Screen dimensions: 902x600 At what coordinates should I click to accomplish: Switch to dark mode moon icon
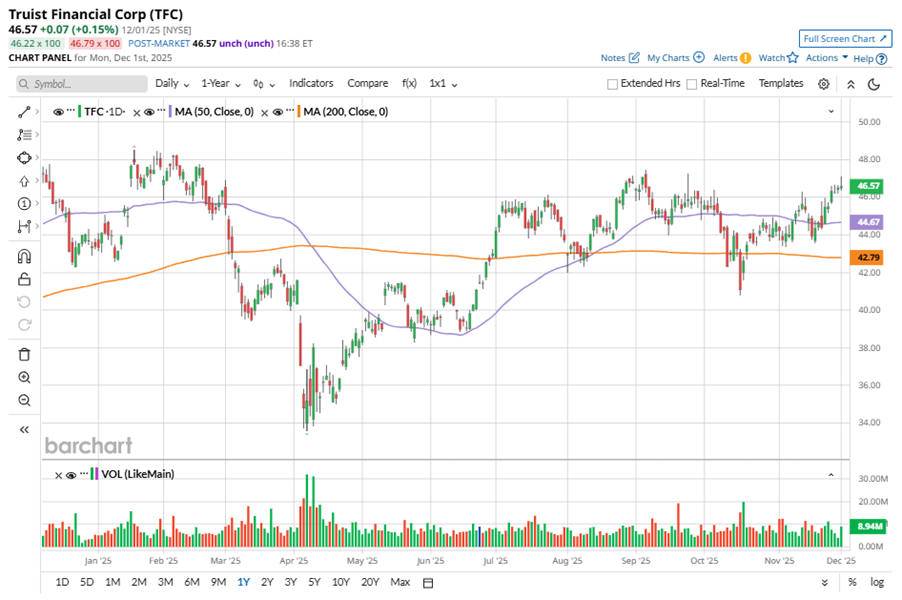click(875, 84)
